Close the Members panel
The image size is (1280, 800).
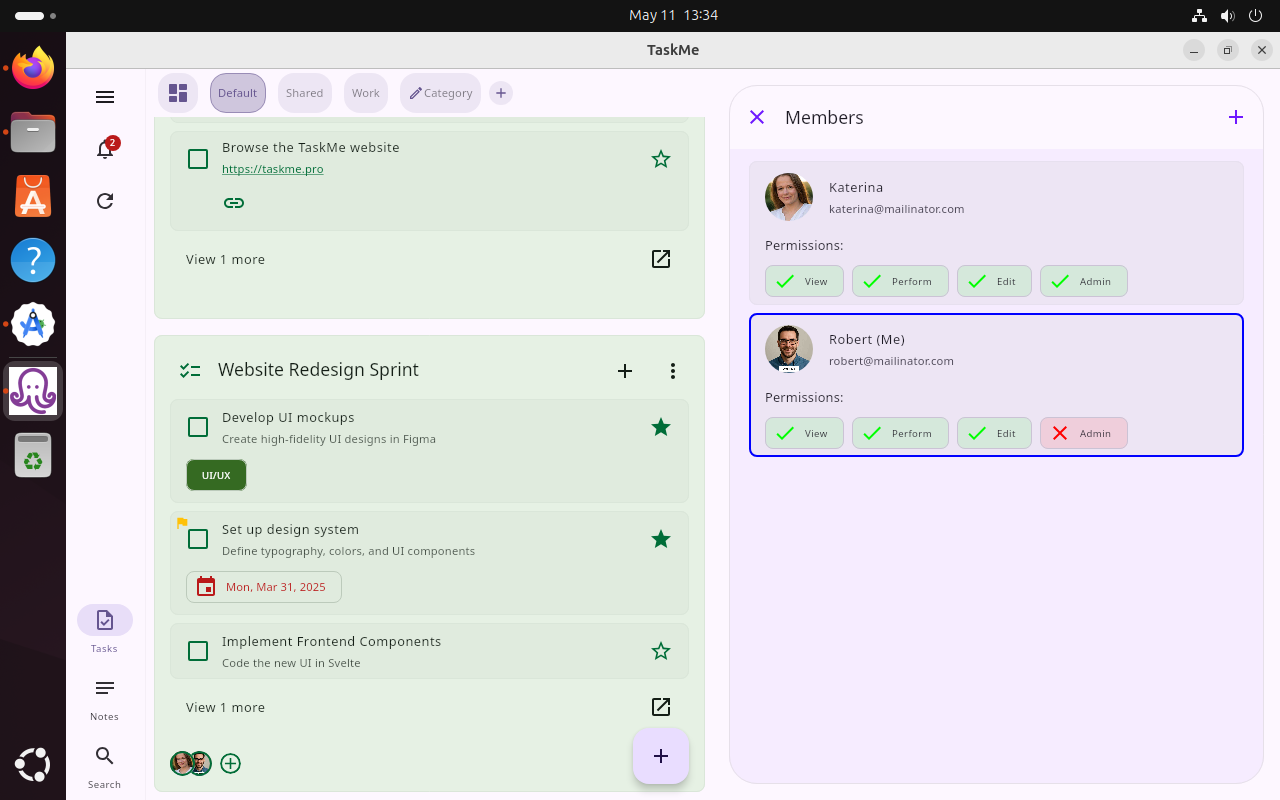click(x=757, y=117)
